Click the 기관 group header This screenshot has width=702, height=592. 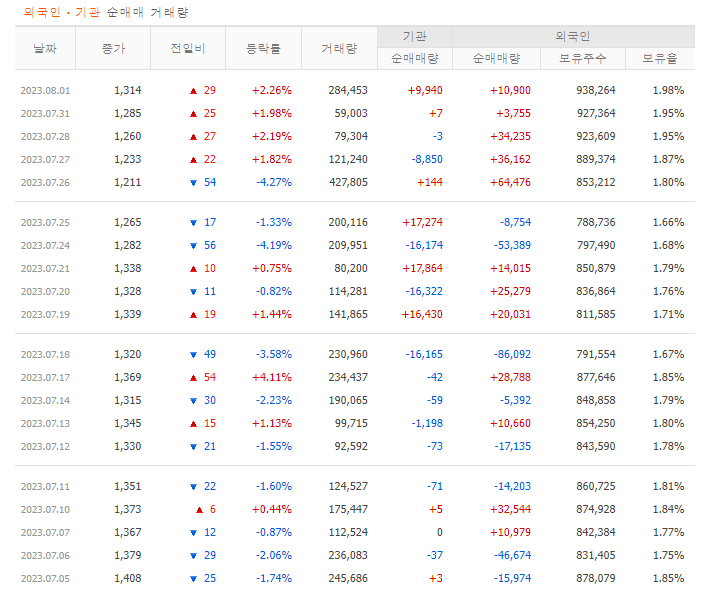(x=415, y=36)
